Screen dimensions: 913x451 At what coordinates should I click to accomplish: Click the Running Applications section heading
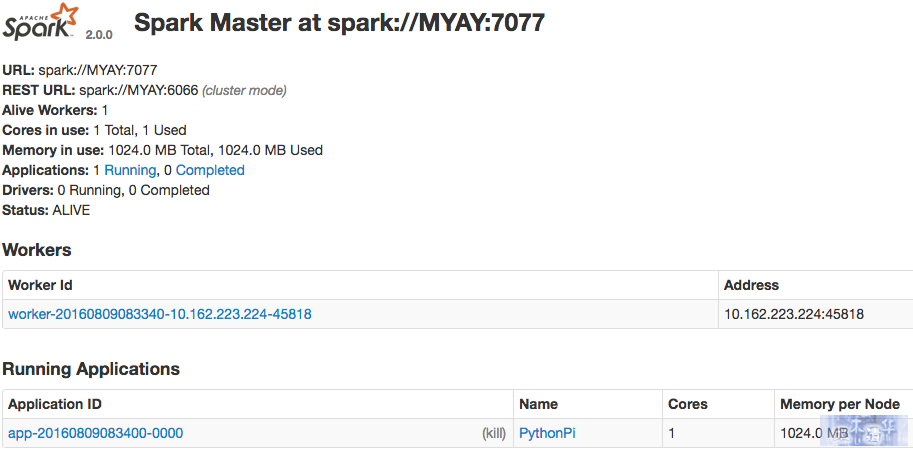[x=91, y=369]
